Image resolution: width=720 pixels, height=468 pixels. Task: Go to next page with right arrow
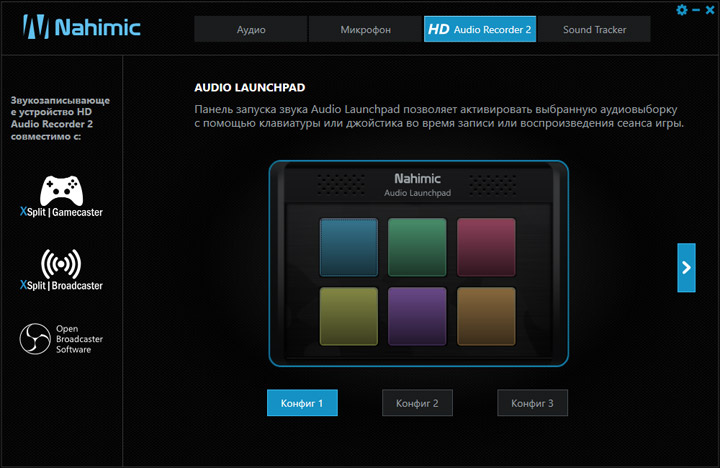point(686,268)
